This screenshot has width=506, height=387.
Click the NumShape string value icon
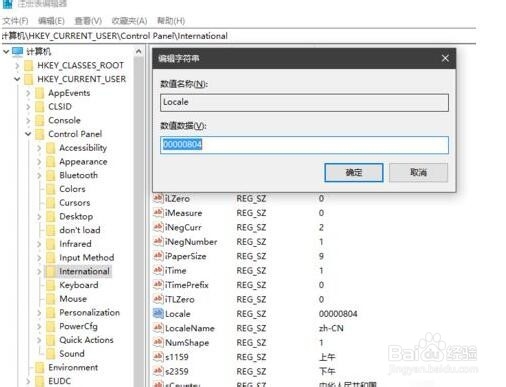pos(158,342)
